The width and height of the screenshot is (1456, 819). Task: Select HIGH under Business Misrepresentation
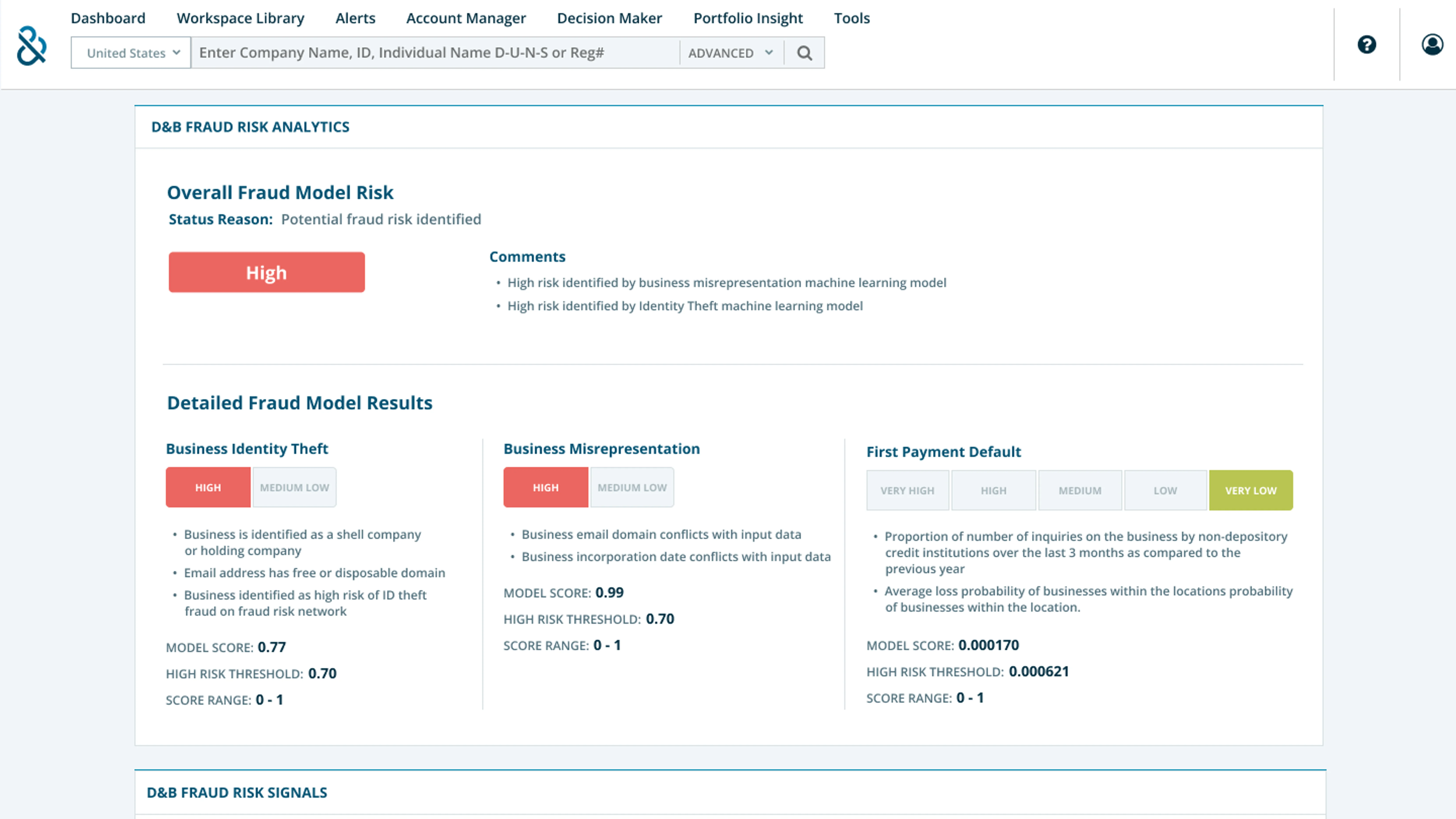click(x=546, y=487)
